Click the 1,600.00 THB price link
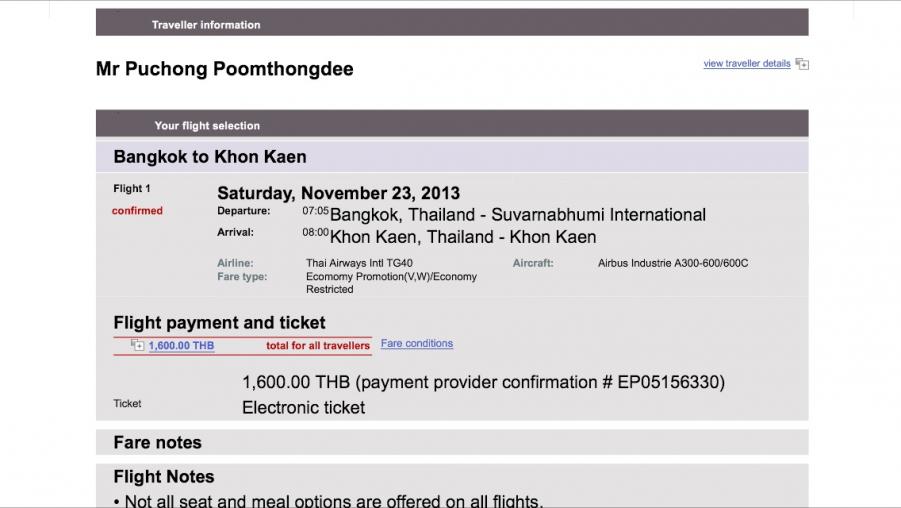 point(181,346)
